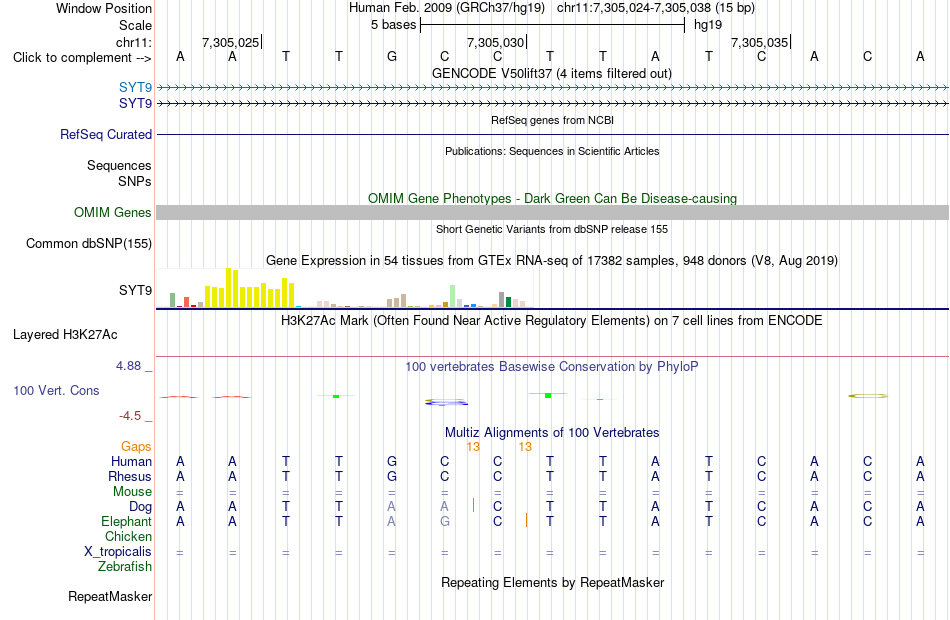
Task: Open the RefSeq Curated track label
Action: pos(105,135)
